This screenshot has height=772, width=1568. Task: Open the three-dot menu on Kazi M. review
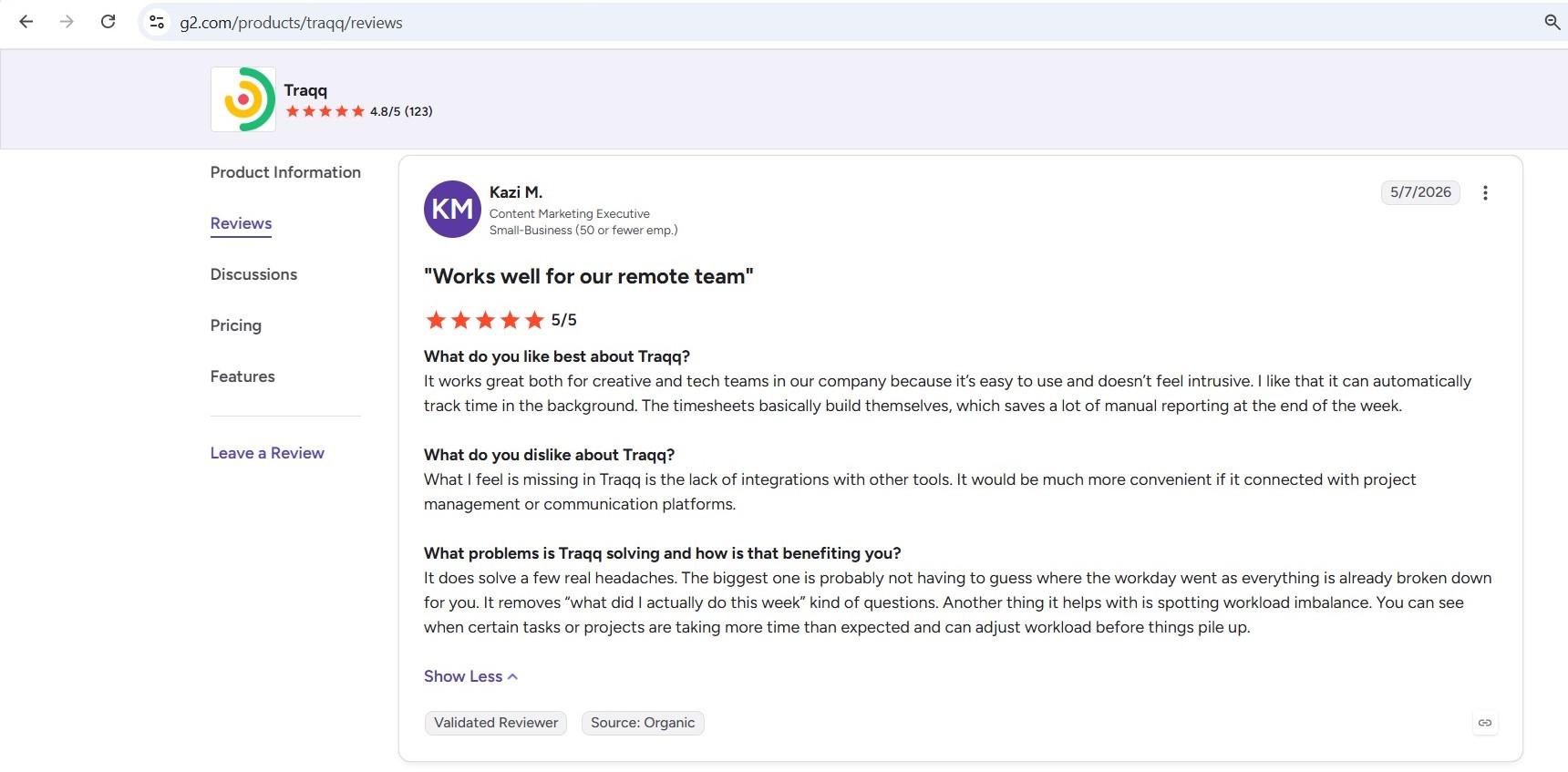(1485, 192)
